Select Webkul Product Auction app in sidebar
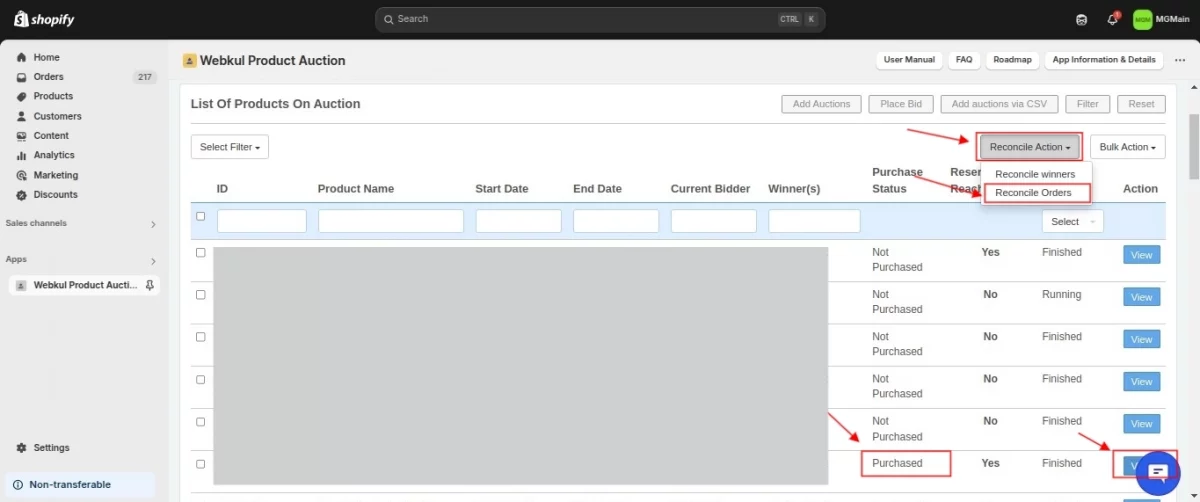The image size is (1200, 502). click(x=84, y=285)
